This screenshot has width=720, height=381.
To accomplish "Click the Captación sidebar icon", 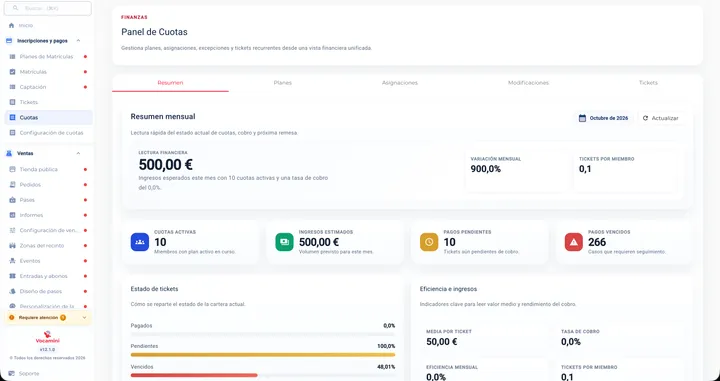I will tap(12, 87).
